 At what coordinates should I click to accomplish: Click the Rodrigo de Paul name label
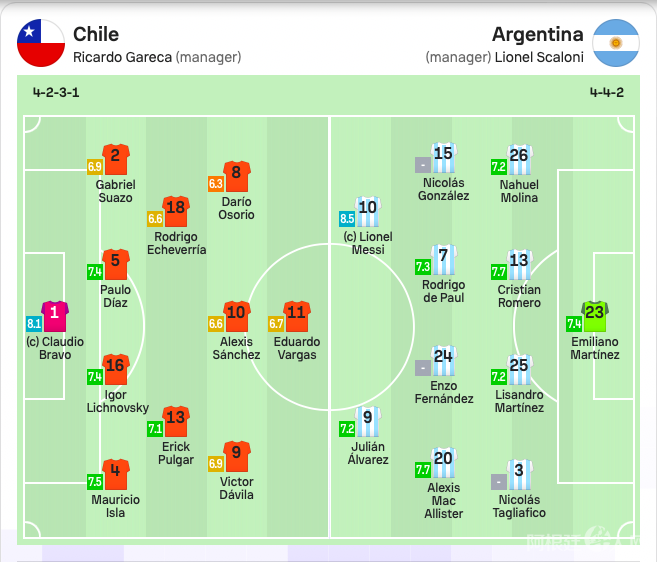[x=443, y=291]
